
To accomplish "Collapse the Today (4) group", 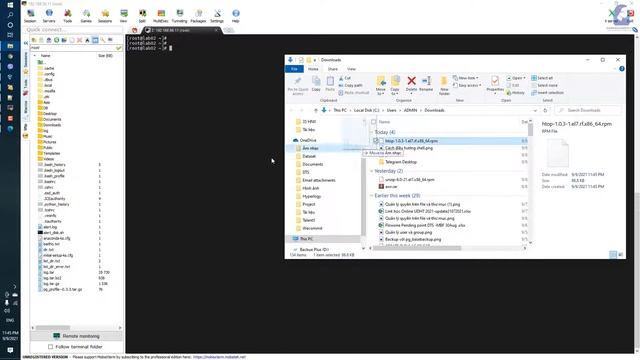I will [x=371, y=132].
